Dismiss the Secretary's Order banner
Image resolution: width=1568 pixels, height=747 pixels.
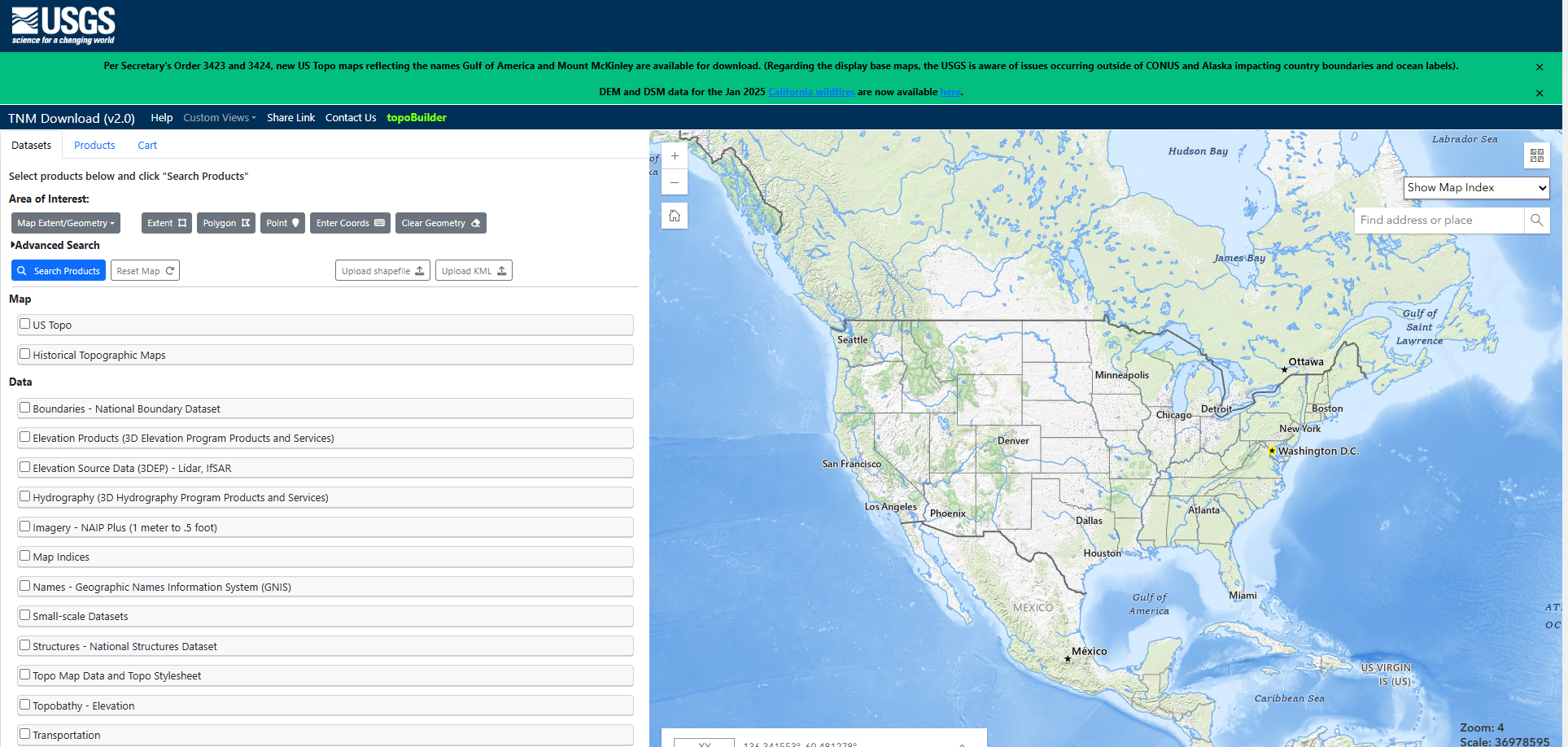click(x=1539, y=67)
